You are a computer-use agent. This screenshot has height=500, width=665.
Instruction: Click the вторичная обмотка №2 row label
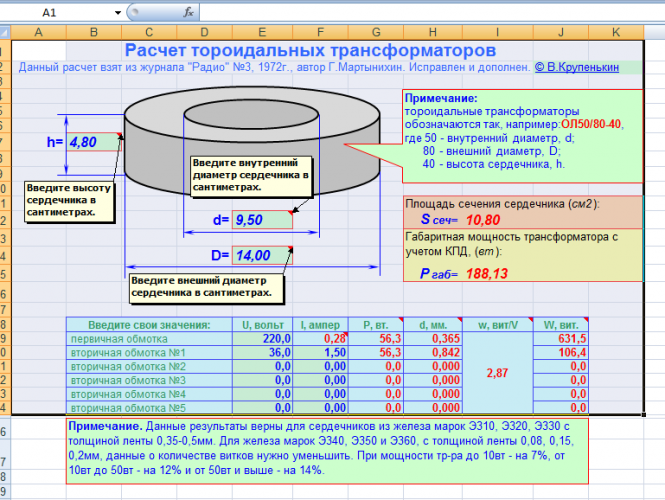(x=149, y=366)
